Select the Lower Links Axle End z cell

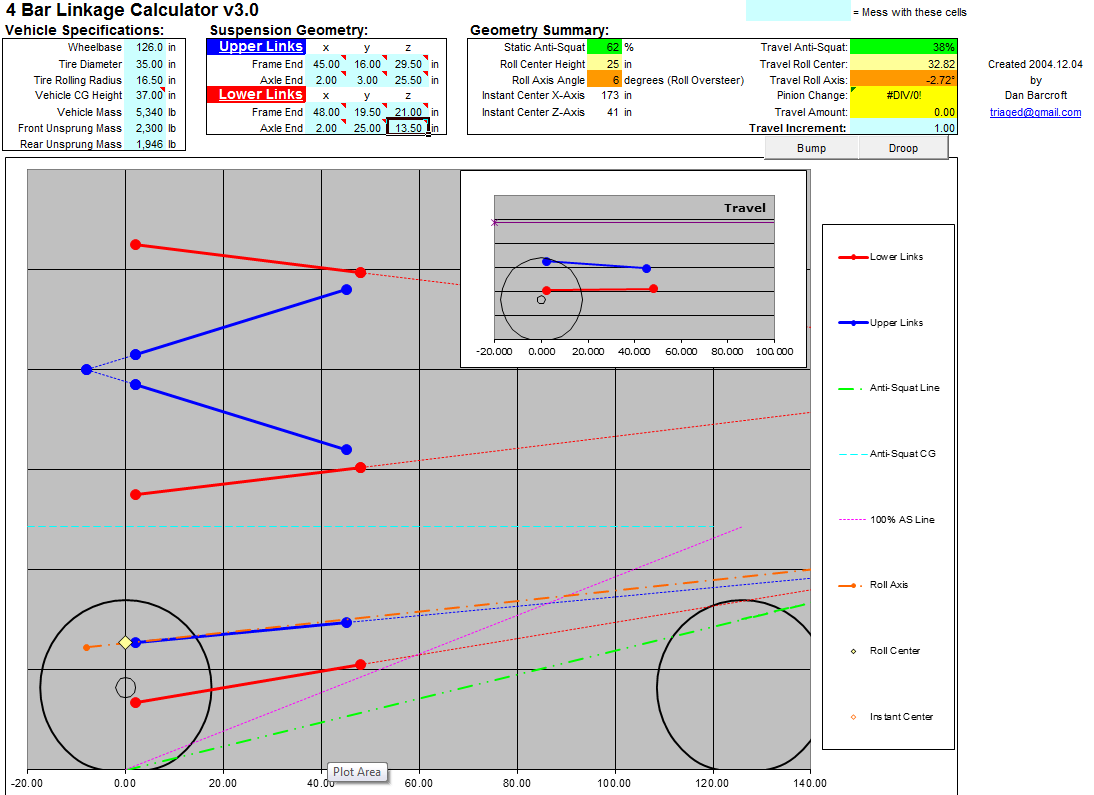point(408,128)
